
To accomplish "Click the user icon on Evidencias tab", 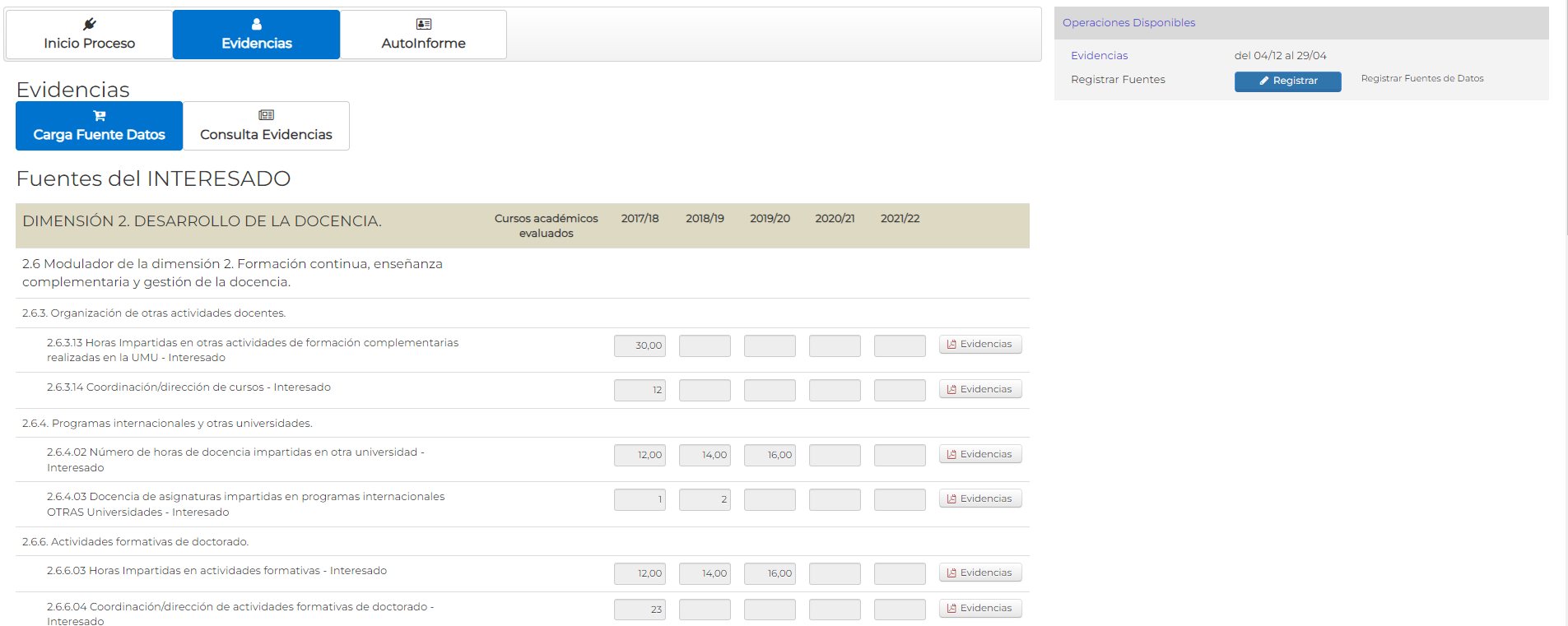I will point(256,24).
